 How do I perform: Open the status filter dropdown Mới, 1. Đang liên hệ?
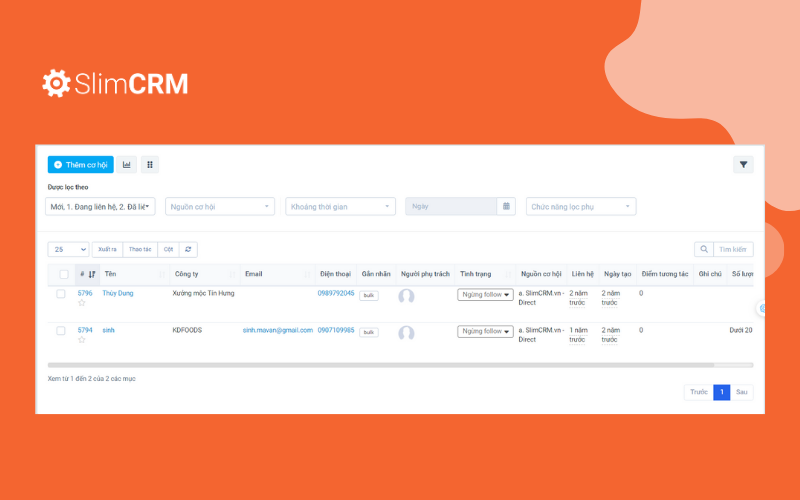click(x=100, y=207)
